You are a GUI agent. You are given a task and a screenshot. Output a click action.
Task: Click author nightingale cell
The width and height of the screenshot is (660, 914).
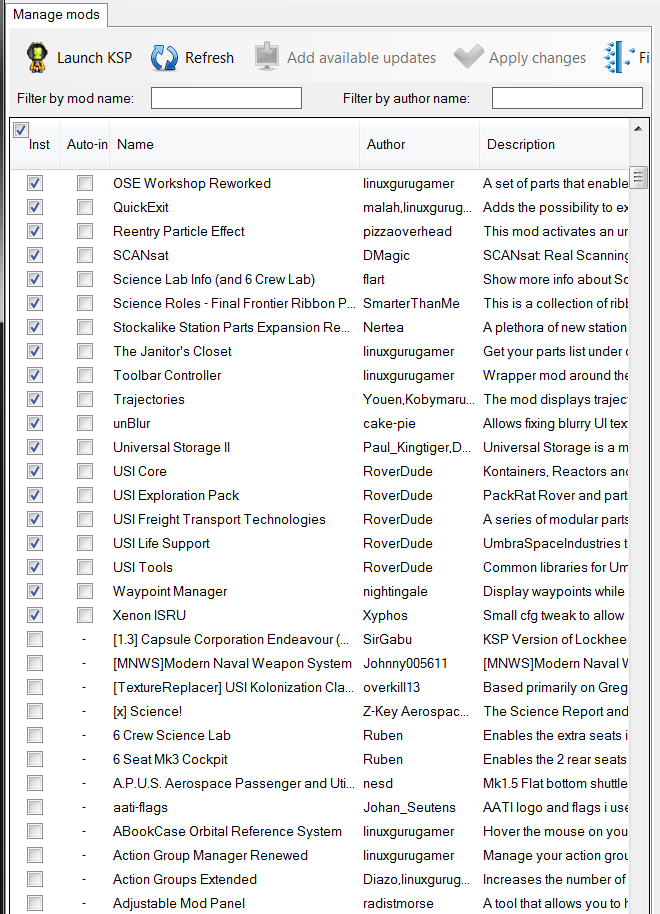[395, 591]
